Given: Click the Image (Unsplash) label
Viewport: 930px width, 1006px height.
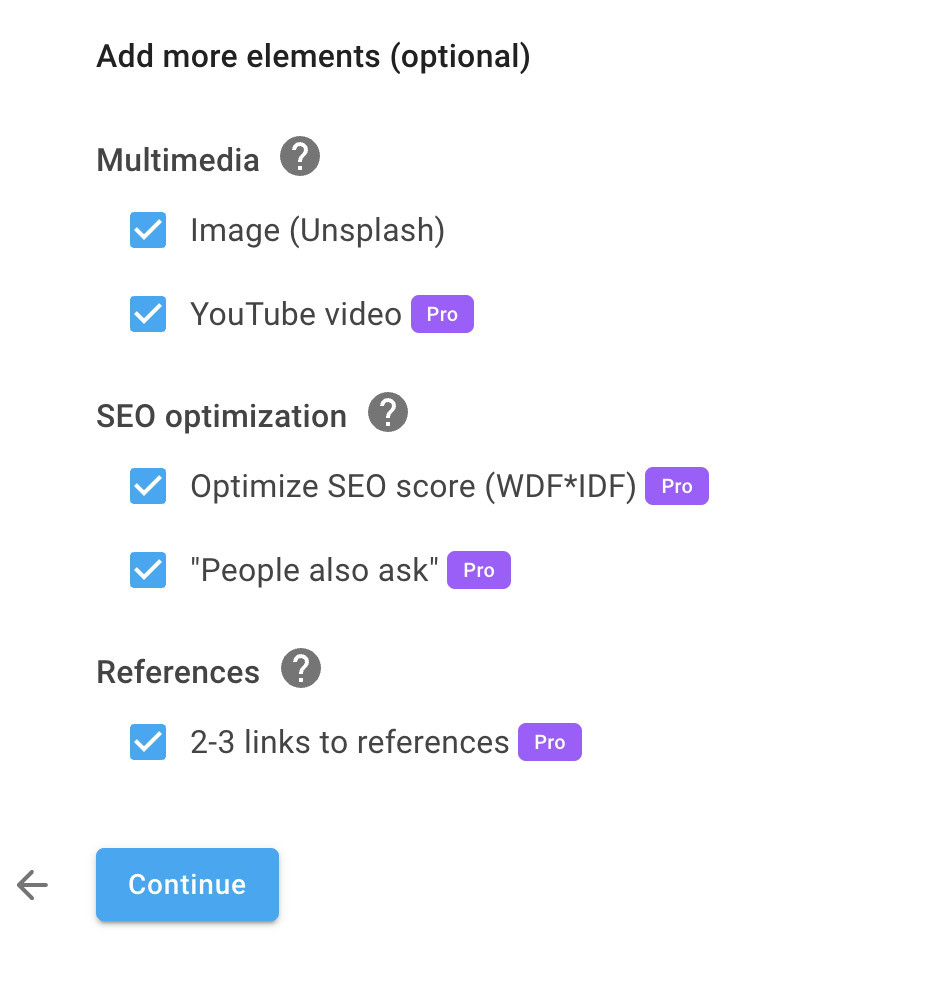Looking at the screenshot, I should (x=317, y=230).
